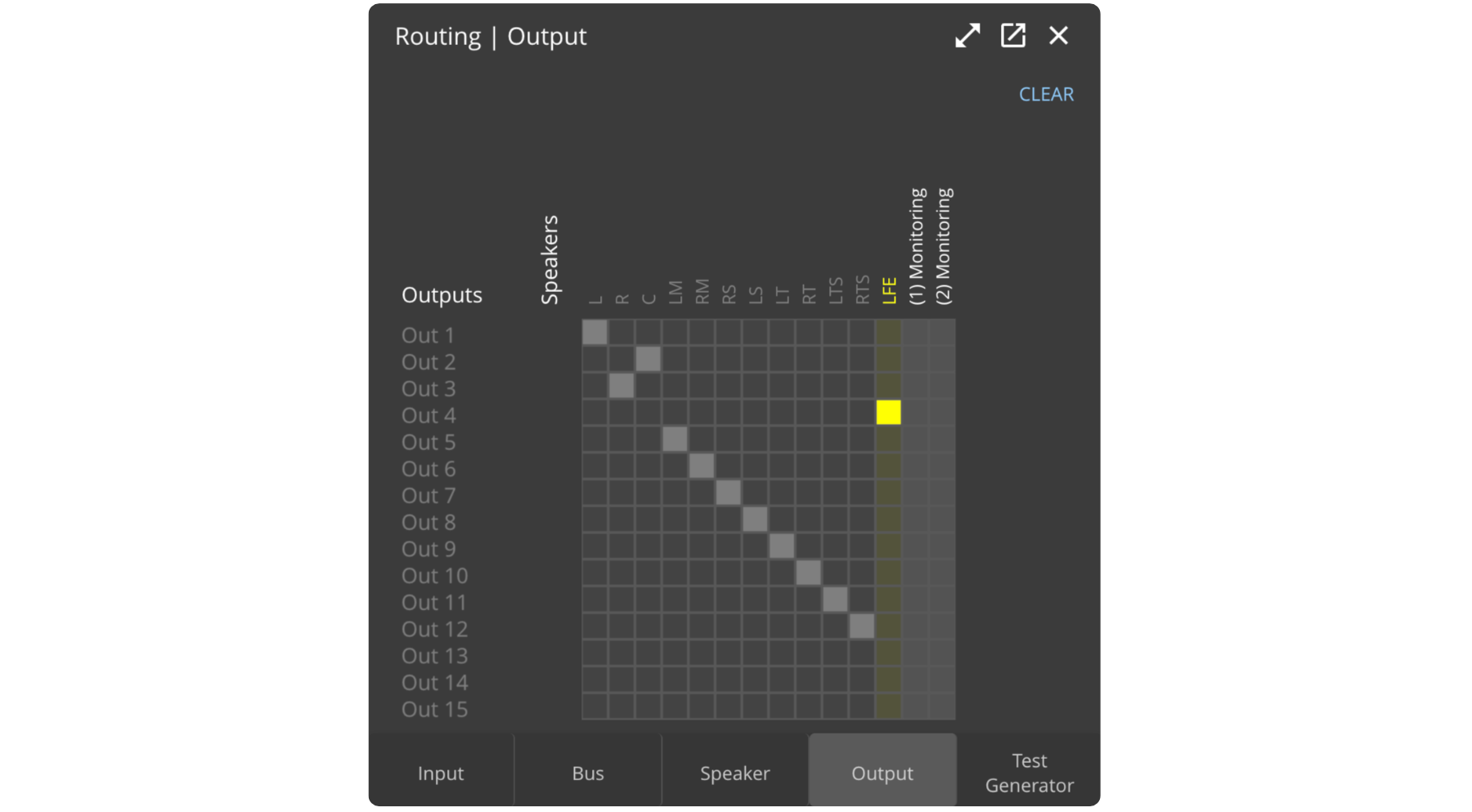This screenshot has height=812, width=1472.
Task: Pop out routing window to external view
Action: pos(1013,36)
